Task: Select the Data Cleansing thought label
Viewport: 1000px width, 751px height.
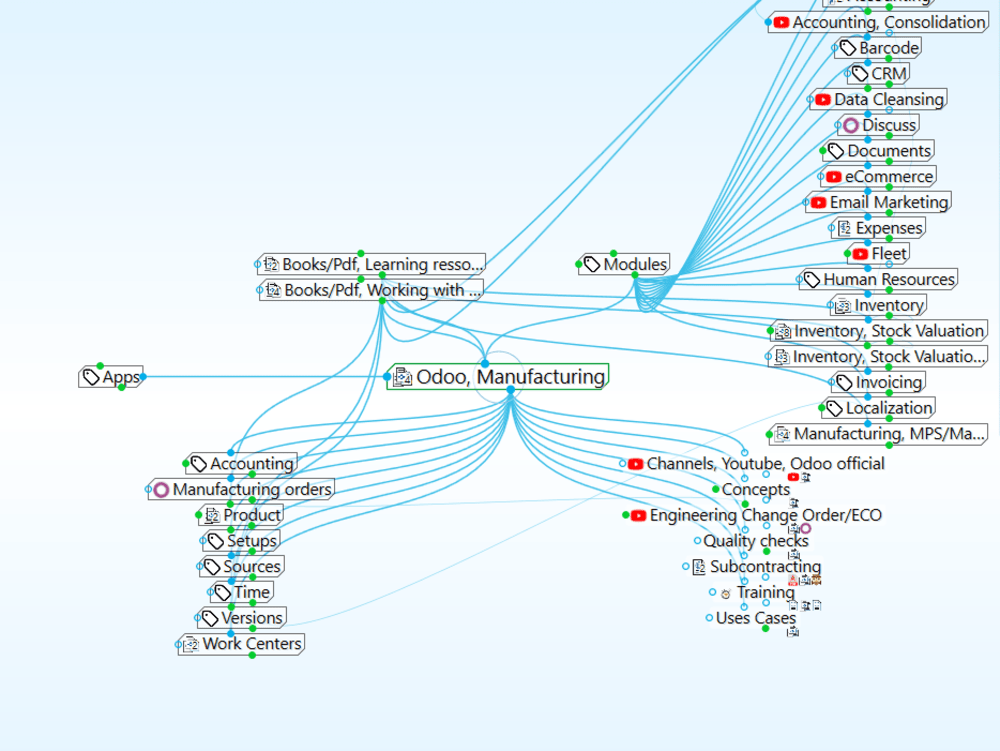Action: pos(889,99)
